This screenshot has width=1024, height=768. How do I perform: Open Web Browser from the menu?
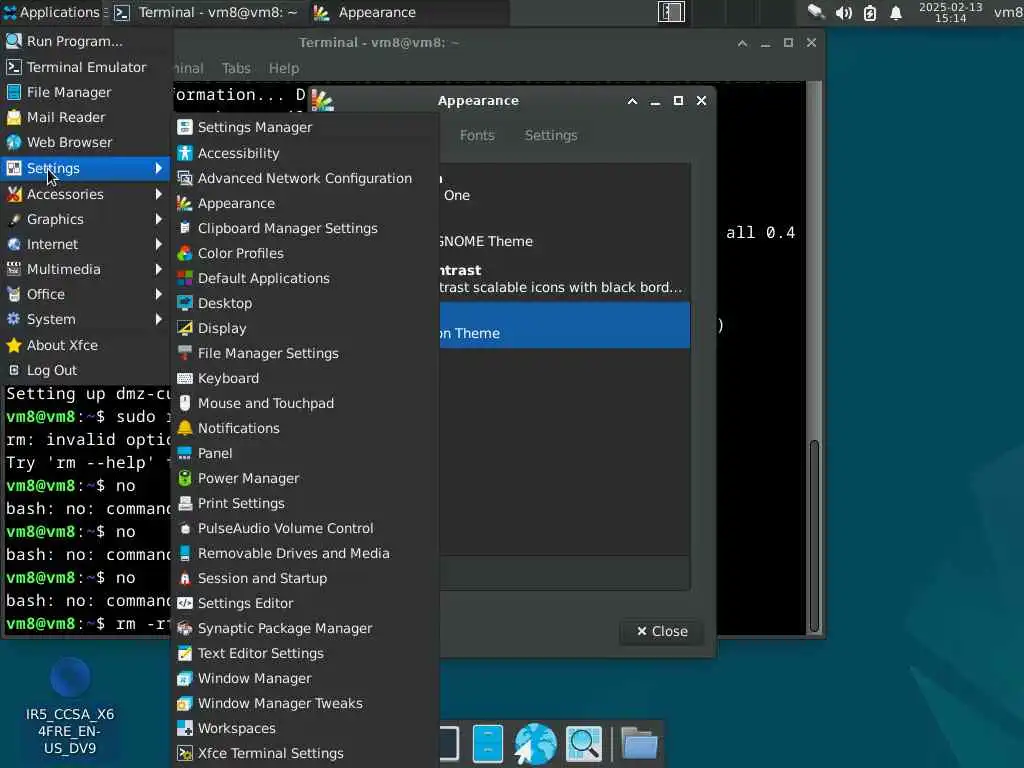click(85, 142)
